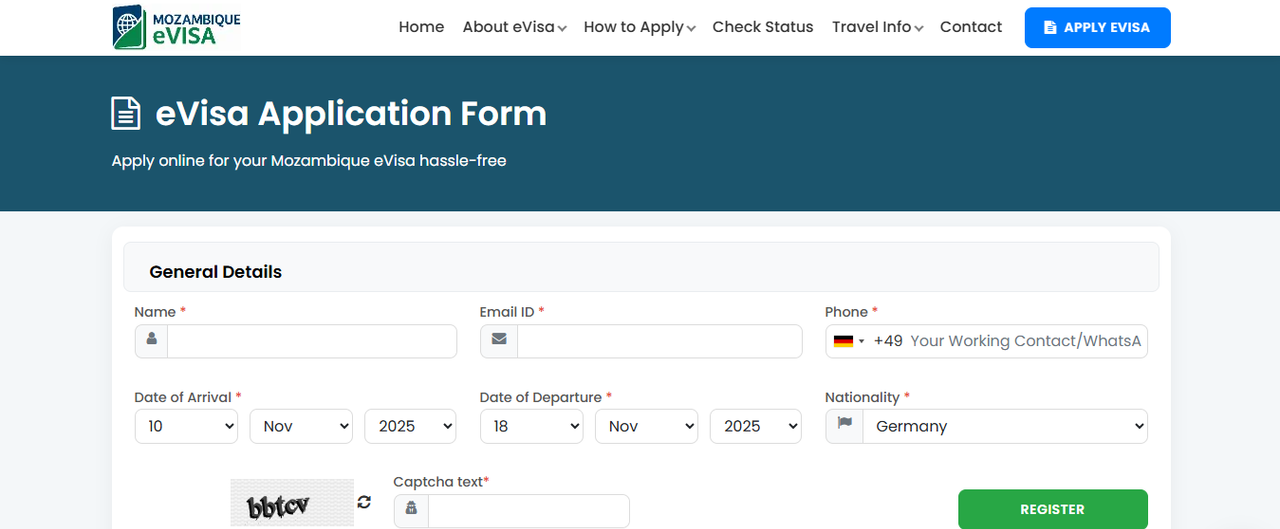This screenshot has height=529, width=1280.
Task: Expand the Nationality dropdown showing Germany
Action: pyautogui.click(x=1004, y=426)
